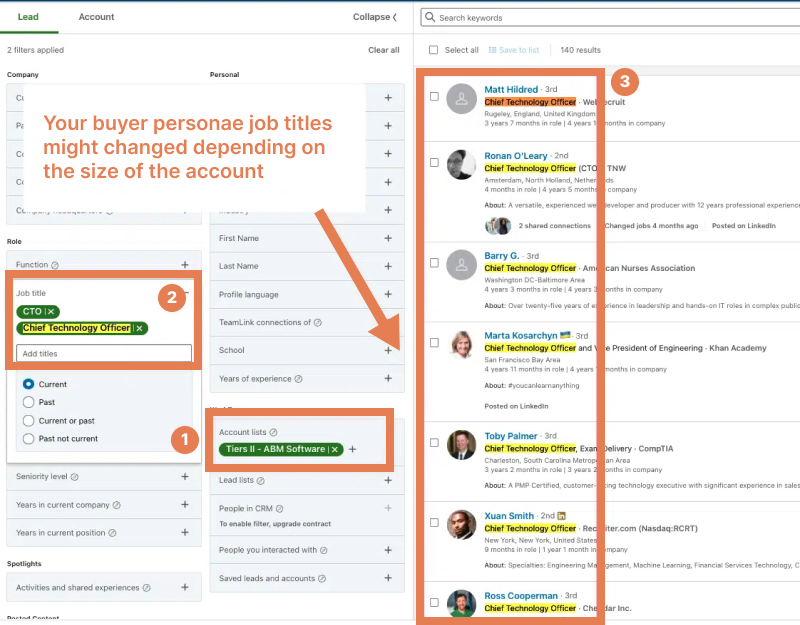Remove Tiers II - ABM Software chip
The width and height of the screenshot is (800, 625).
point(335,449)
